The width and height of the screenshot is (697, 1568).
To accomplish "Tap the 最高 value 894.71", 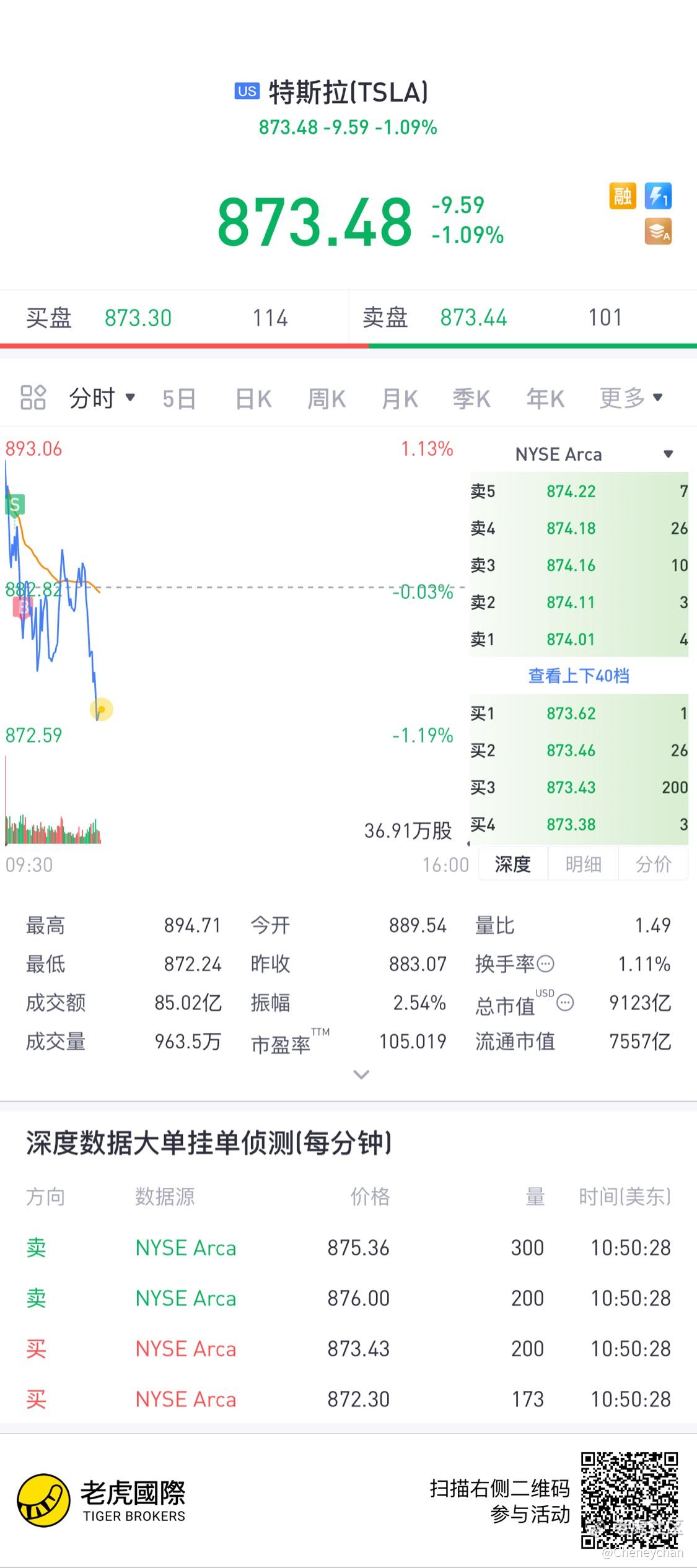I will click(192, 926).
